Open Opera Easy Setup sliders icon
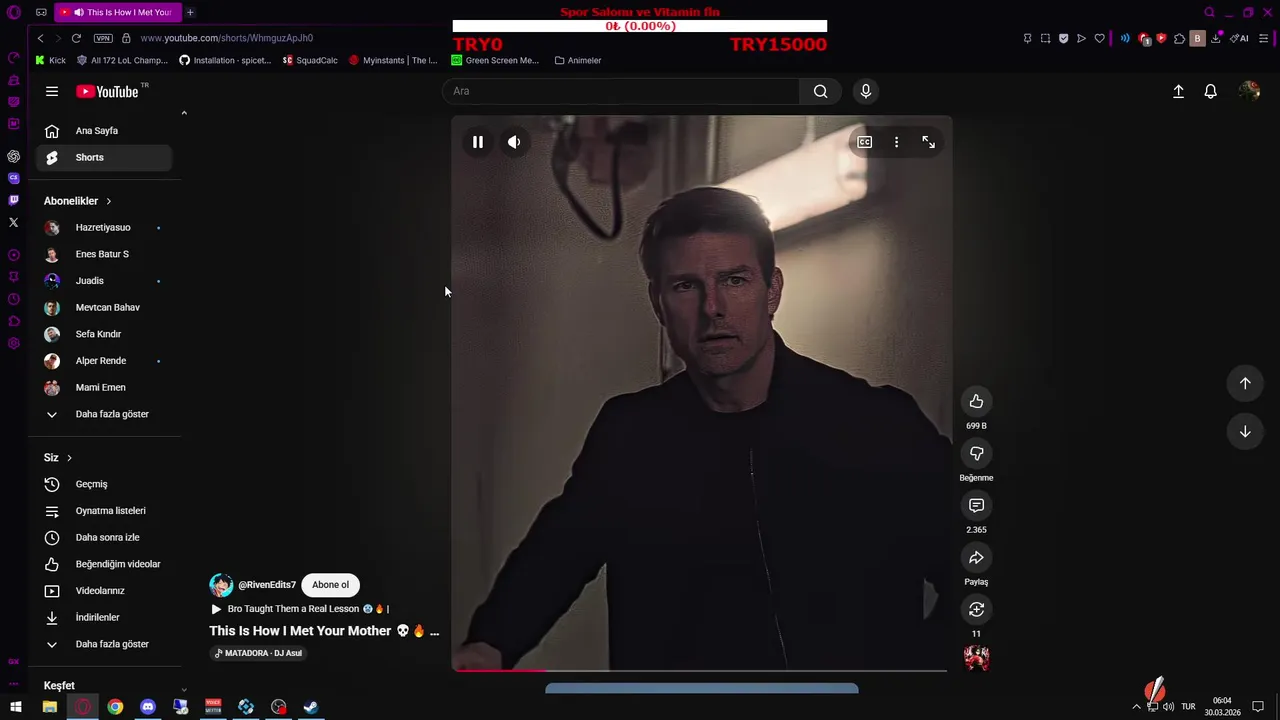This screenshot has width=1280, height=720. [x=1264, y=38]
